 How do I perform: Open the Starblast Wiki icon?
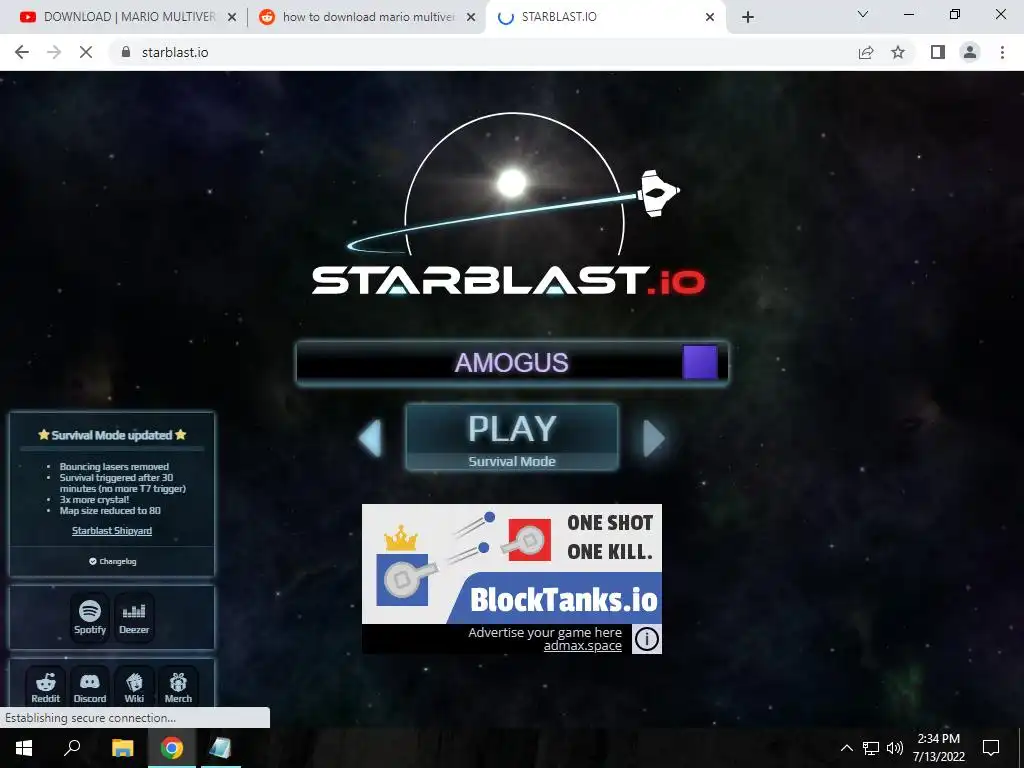[134, 687]
